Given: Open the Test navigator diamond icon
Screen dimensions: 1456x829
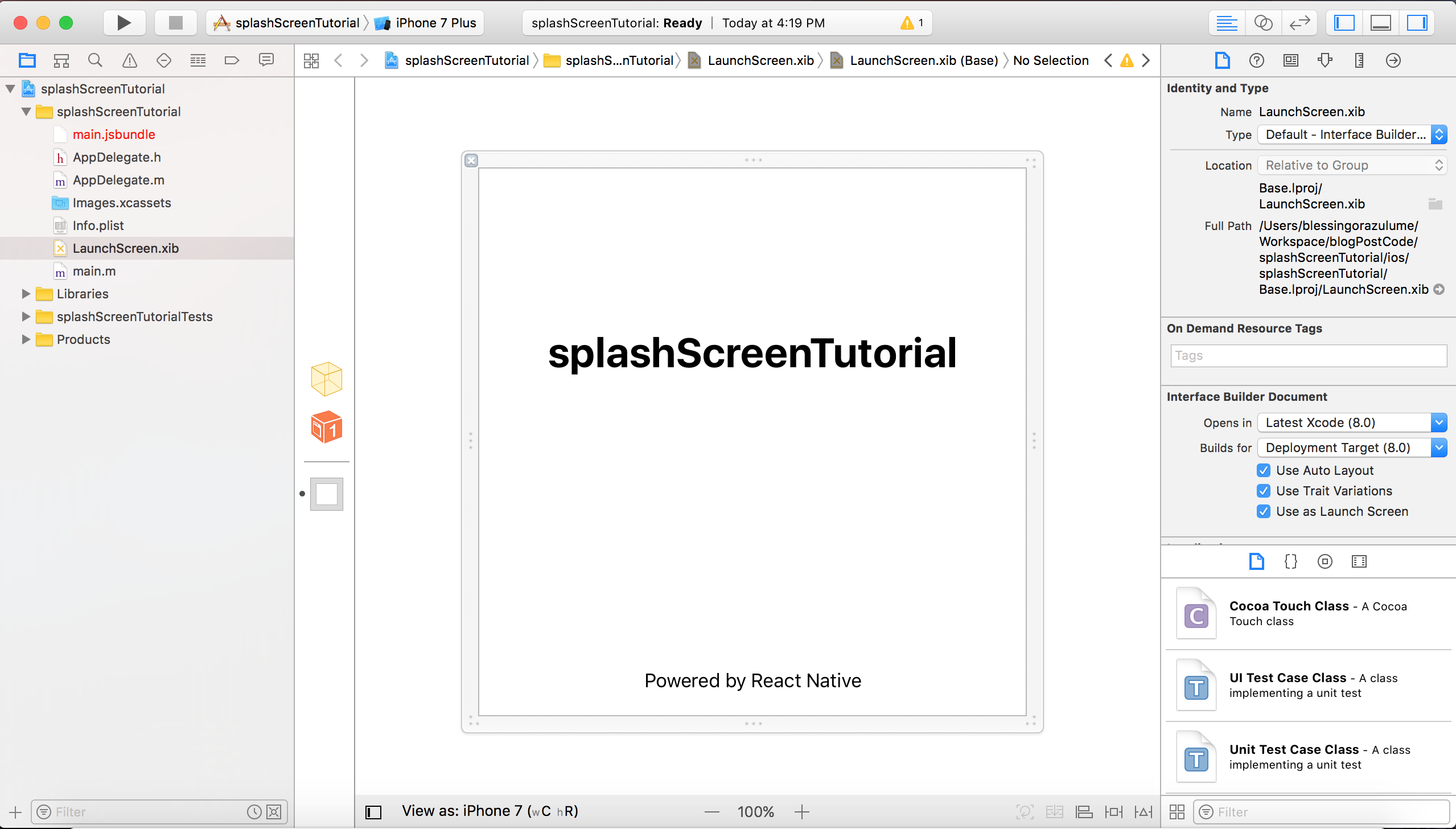Looking at the screenshot, I should [164, 60].
